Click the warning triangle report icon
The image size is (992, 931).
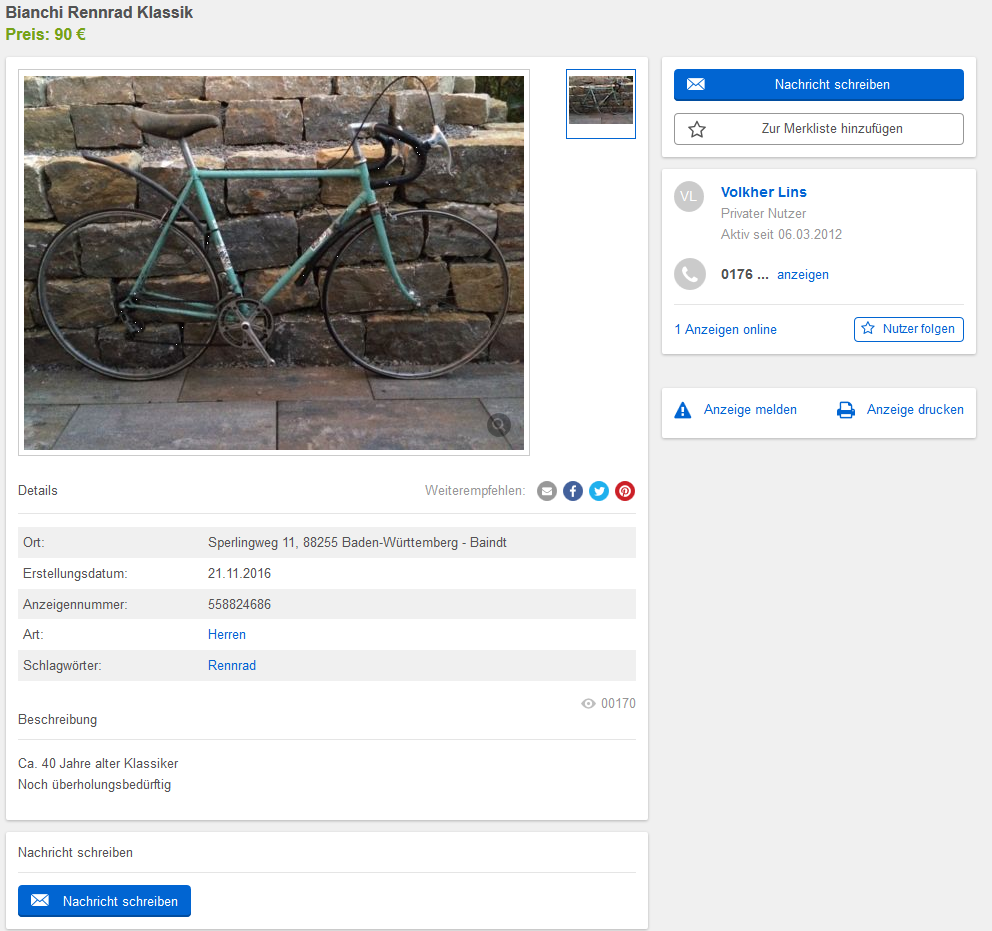click(x=683, y=410)
